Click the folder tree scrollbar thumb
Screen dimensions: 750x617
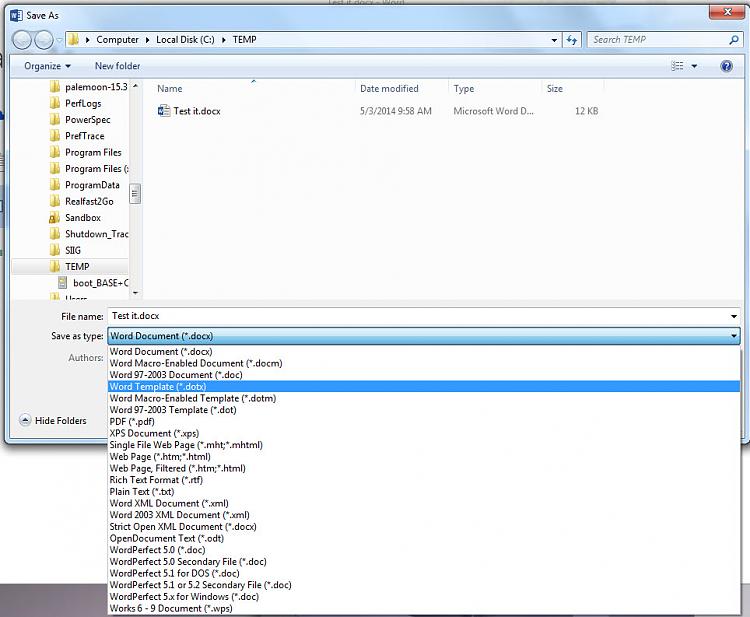(x=135, y=194)
